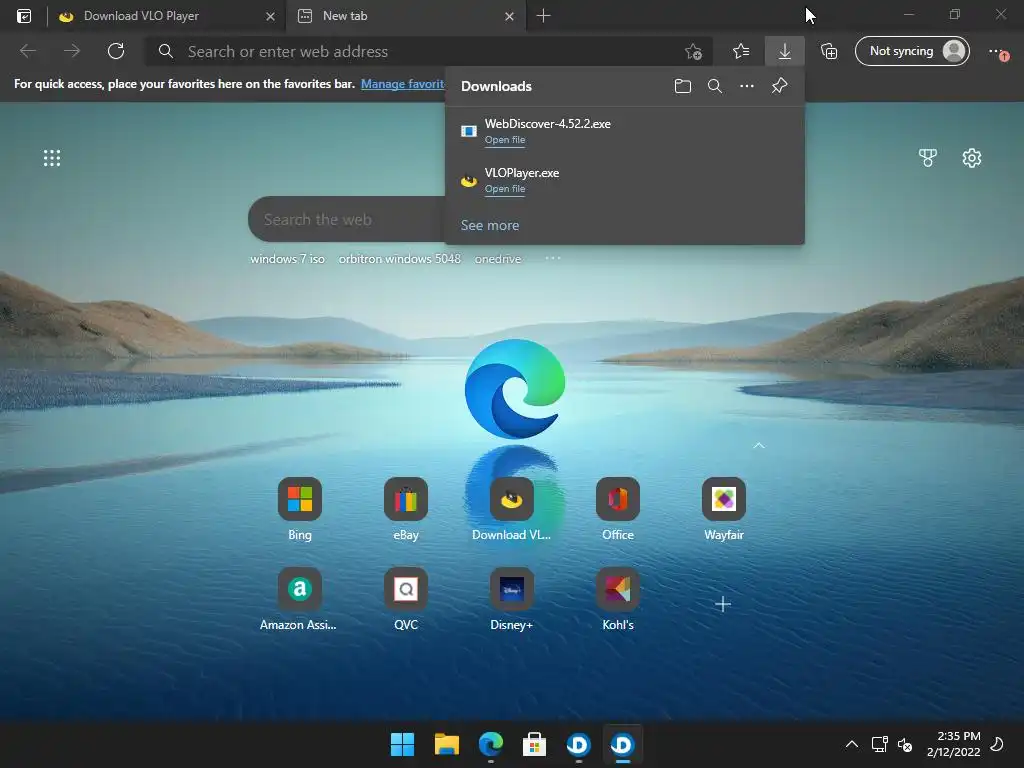The image size is (1024, 768).
Task: Click See more in Downloads
Action: (x=490, y=225)
